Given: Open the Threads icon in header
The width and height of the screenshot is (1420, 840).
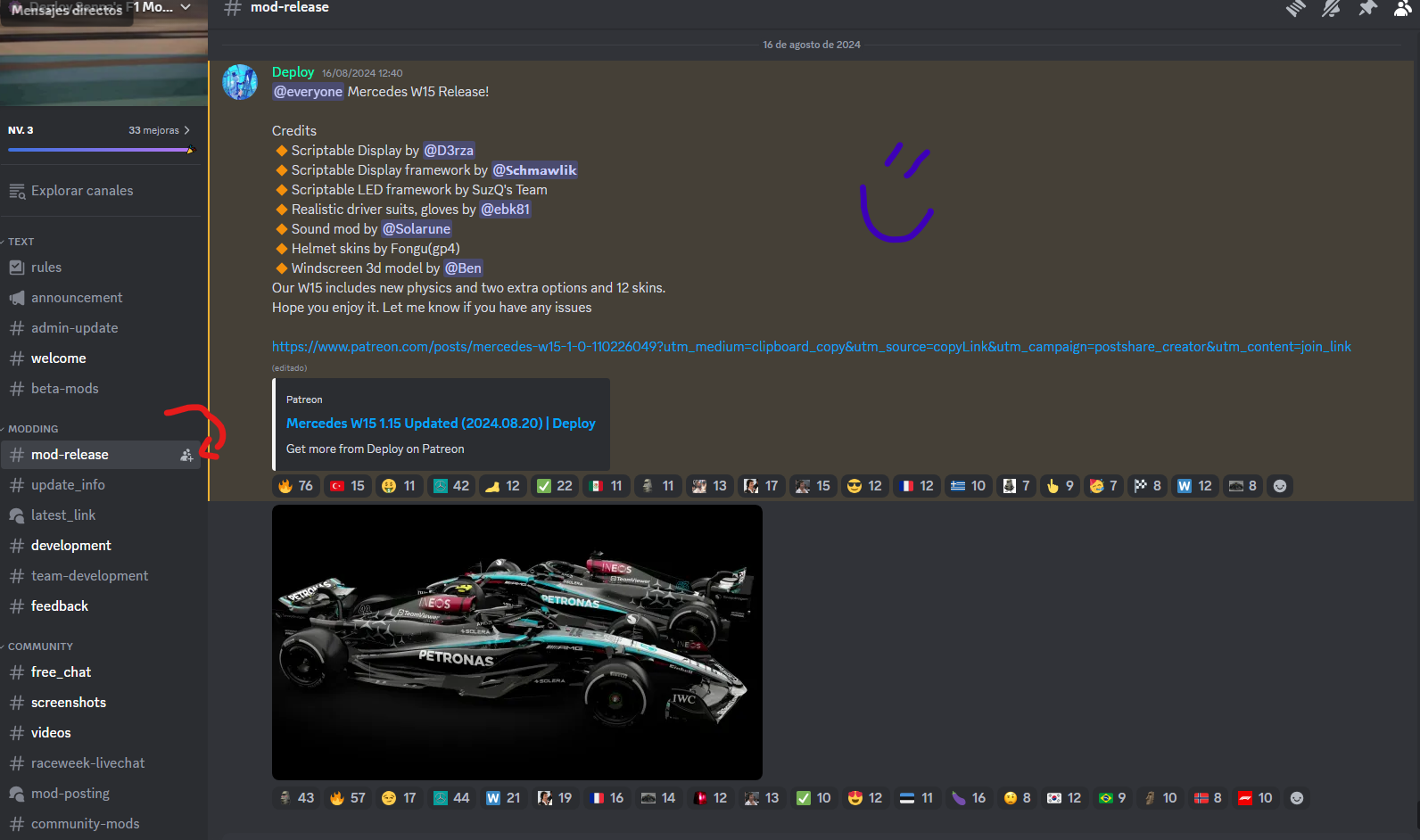Looking at the screenshot, I should click(1296, 8).
